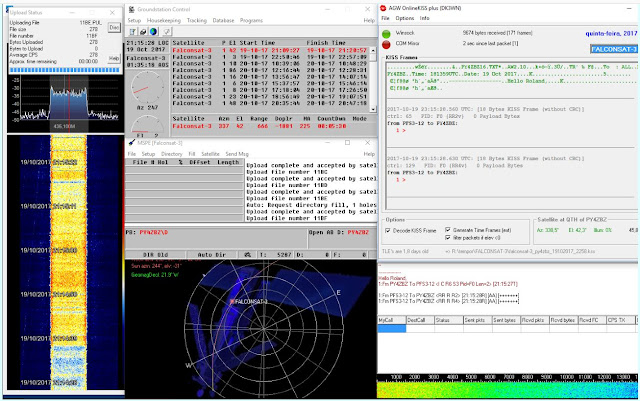640x401 pixels.
Task: Open the Housekeeping menu
Action: click(166, 19)
